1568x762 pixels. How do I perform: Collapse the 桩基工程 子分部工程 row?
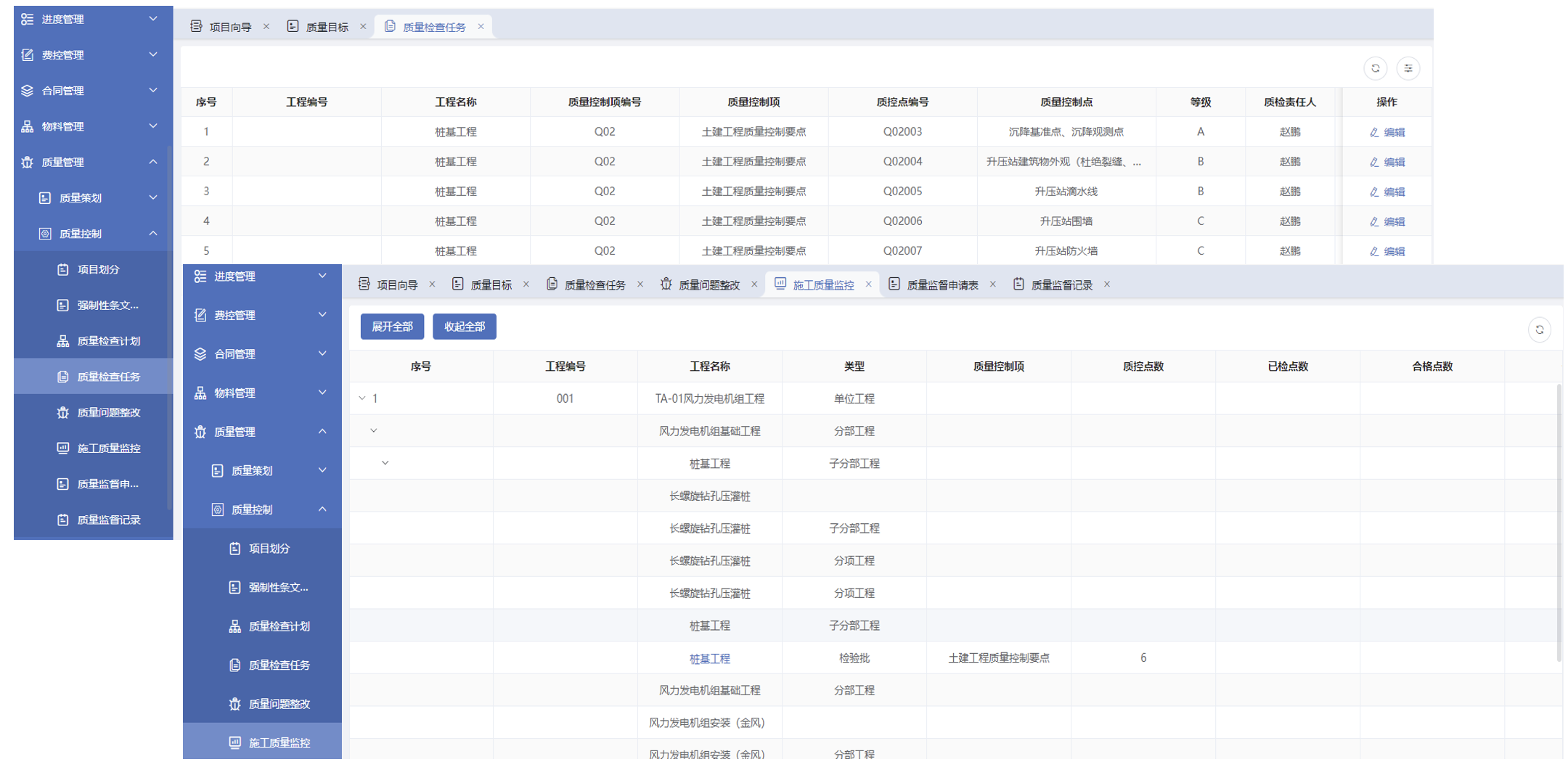click(385, 463)
